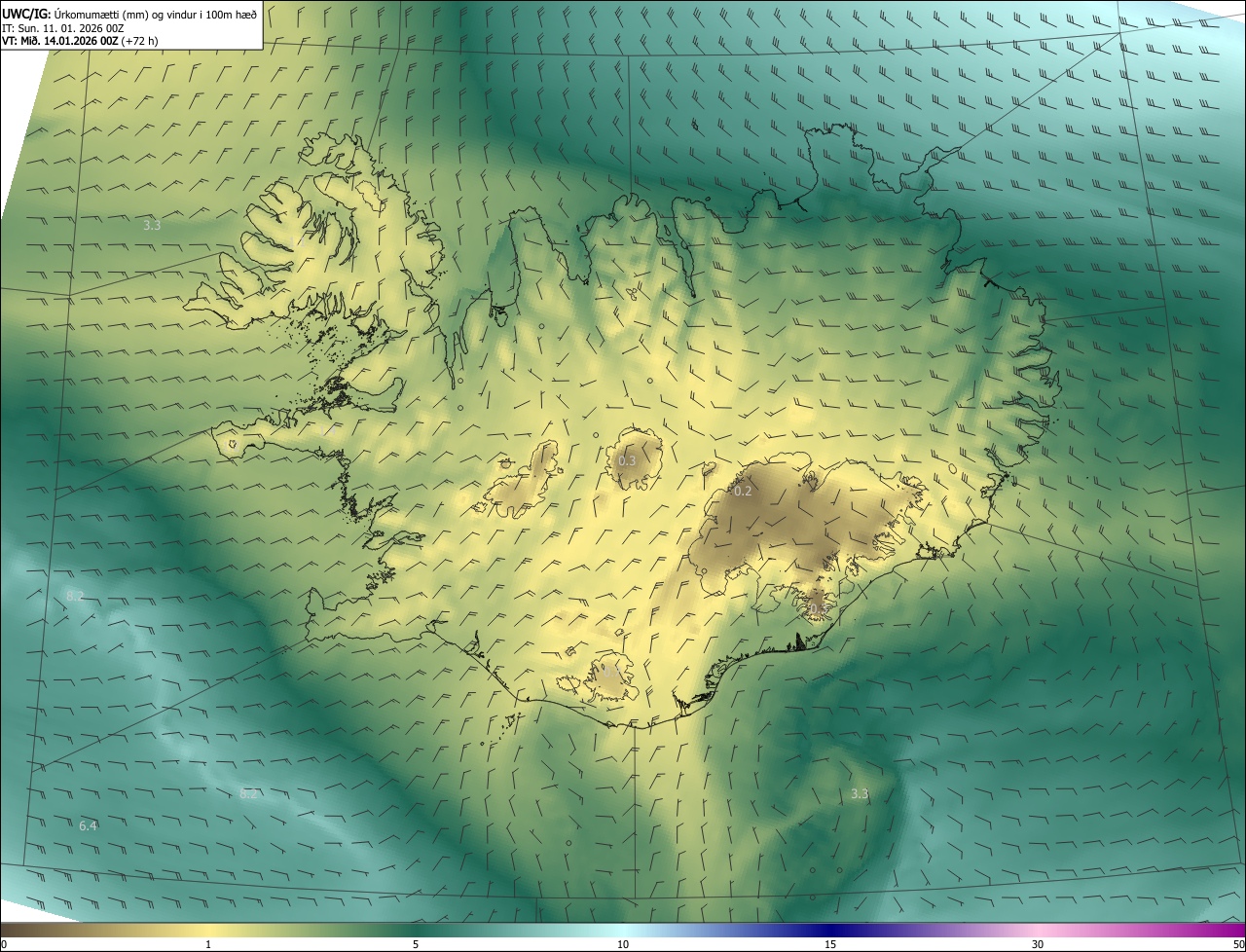Image resolution: width=1246 pixels, height=952 pixels.
Task: Click the 3.3 label off the Westfjords coast
Action: (152, 225)
